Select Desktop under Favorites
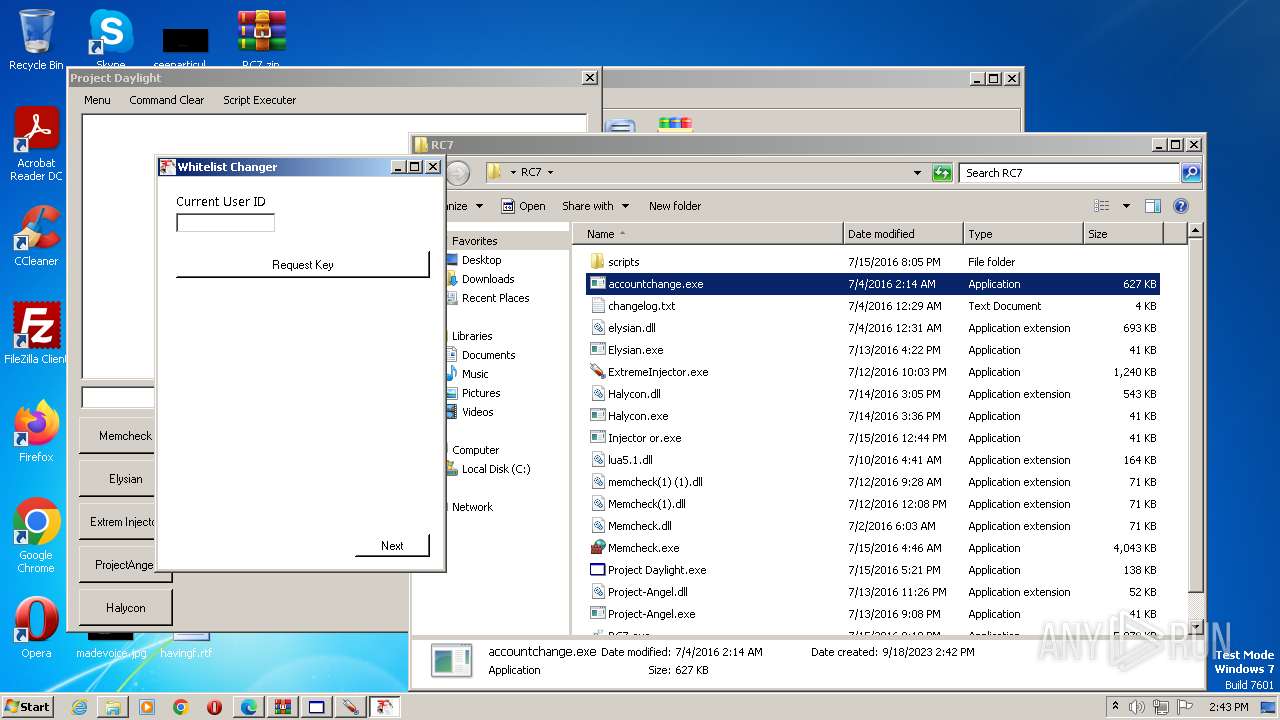1280x720 pixels. [x=481, y=260]
